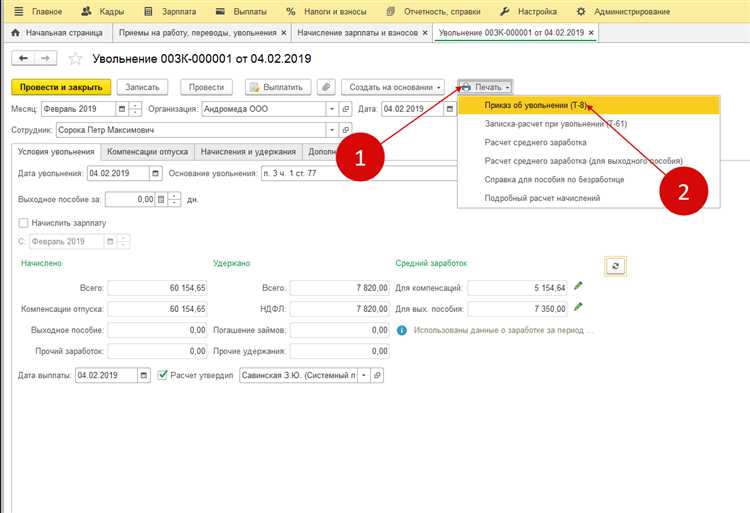Enable the 'Начислить зарплату' checkbox

(24, 222)
